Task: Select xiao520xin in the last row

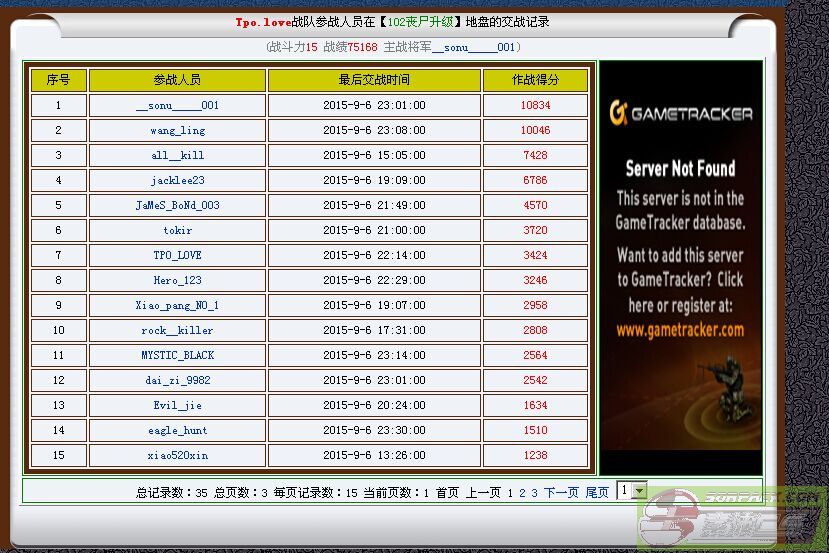Action: (x=177, y=455)
